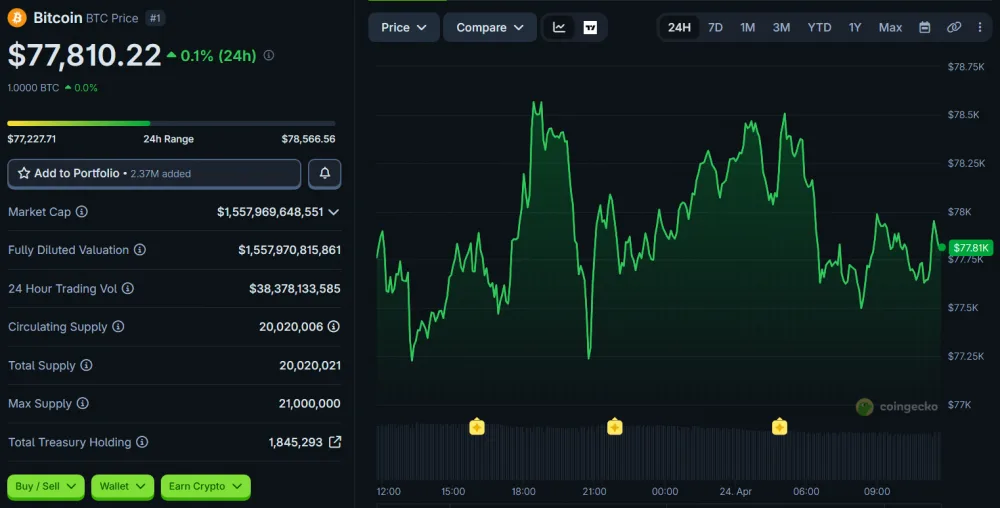This screenshot has height=508, width=1000.
Task: Click the $1,557,970,815,861 valuation value
Action: [x=290, y=250]
